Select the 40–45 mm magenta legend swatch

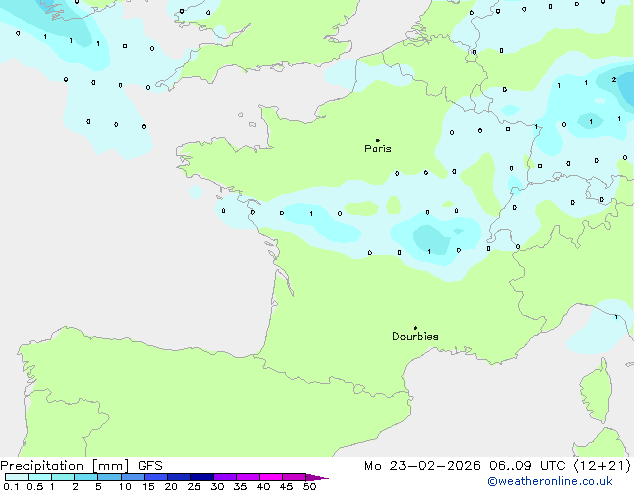click(271, 477)
